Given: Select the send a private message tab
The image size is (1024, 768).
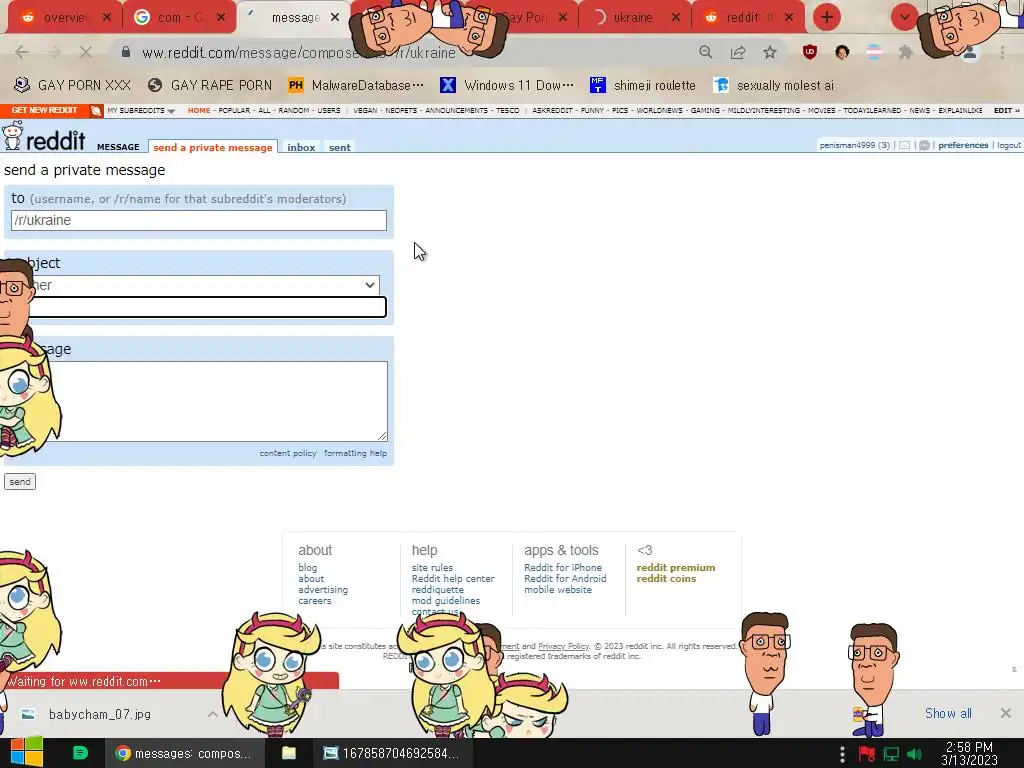Looking at the screenshot, I should pos(213,148).
